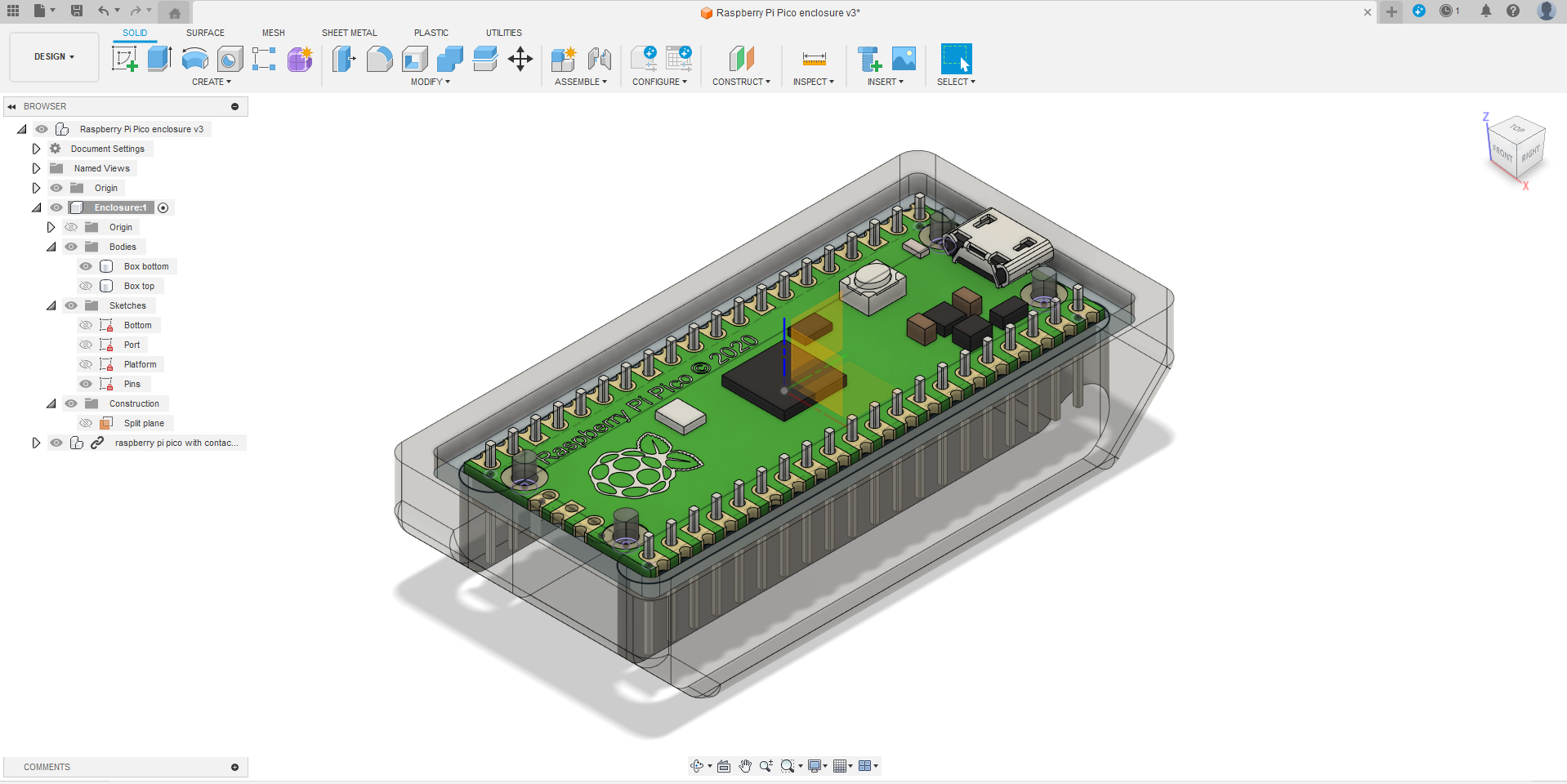Select the Create Sketch tool
The image size is (1567, 784).
coord(125,59)
